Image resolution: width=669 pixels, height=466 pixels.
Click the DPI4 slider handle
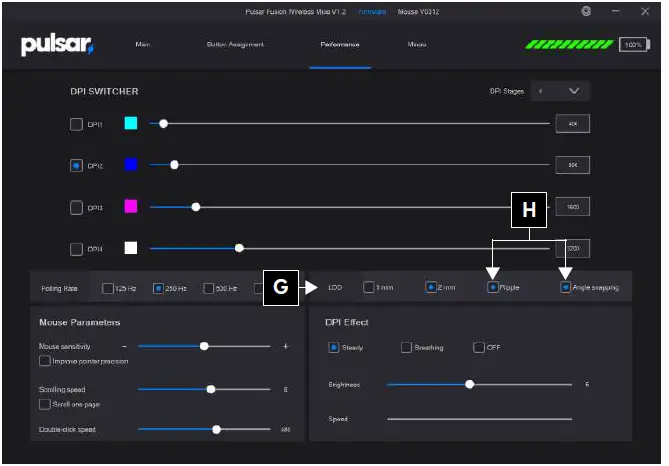pyautogui.click(x=239, y=248)
